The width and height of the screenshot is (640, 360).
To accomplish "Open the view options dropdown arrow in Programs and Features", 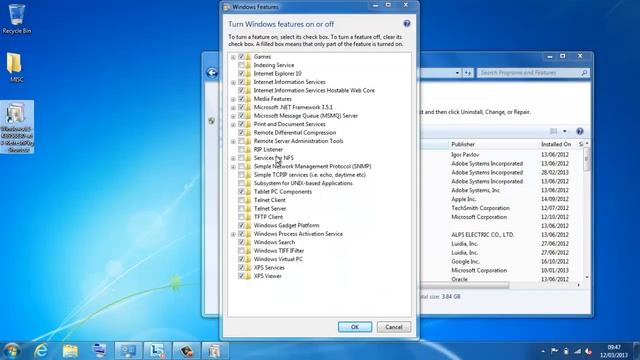I will tap(565, 131).
